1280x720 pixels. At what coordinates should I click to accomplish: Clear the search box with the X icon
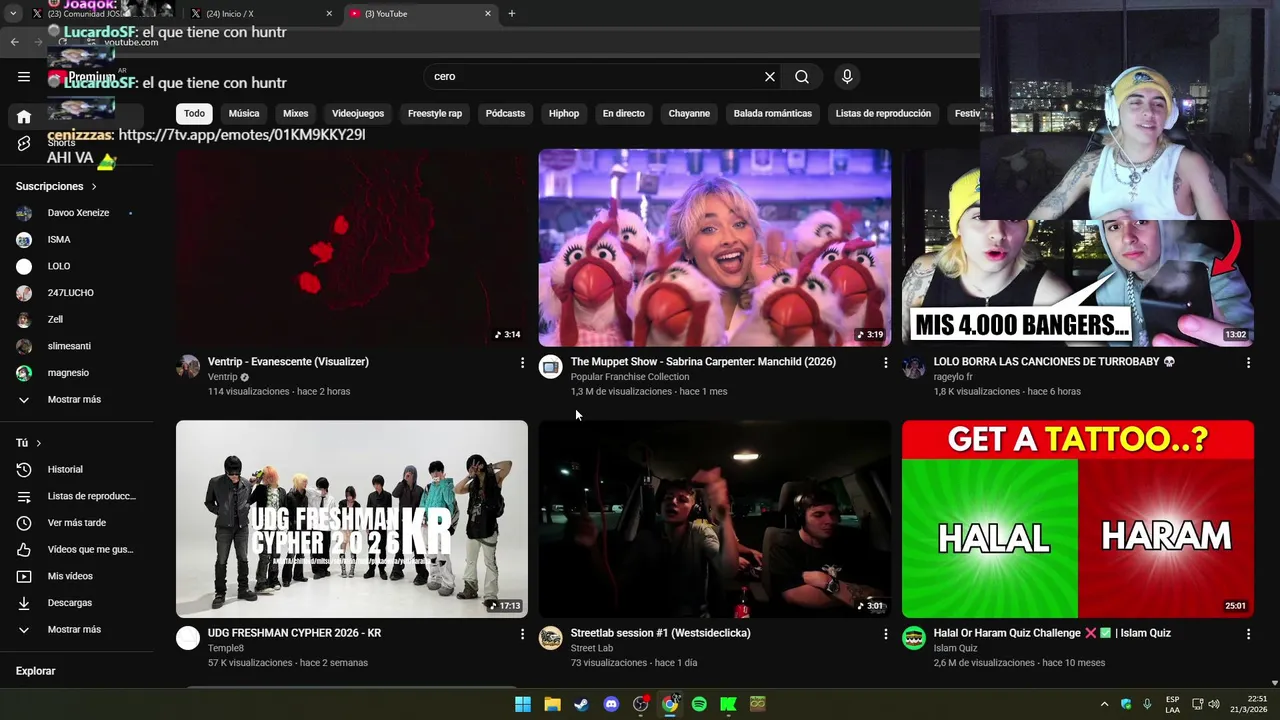(x=770, y=76)
